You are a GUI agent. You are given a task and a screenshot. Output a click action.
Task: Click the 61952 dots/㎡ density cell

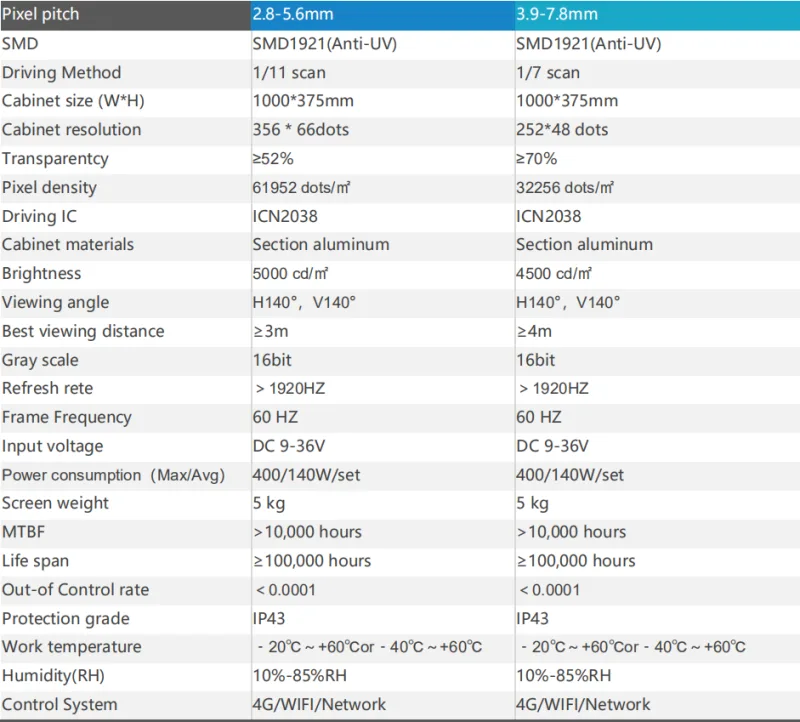click(301, 188)
